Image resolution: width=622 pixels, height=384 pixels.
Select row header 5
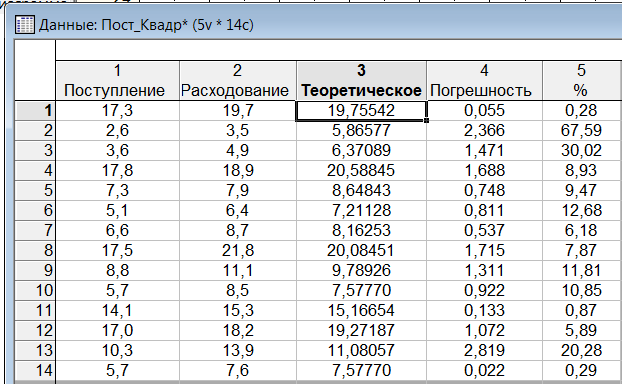(35, 190)
